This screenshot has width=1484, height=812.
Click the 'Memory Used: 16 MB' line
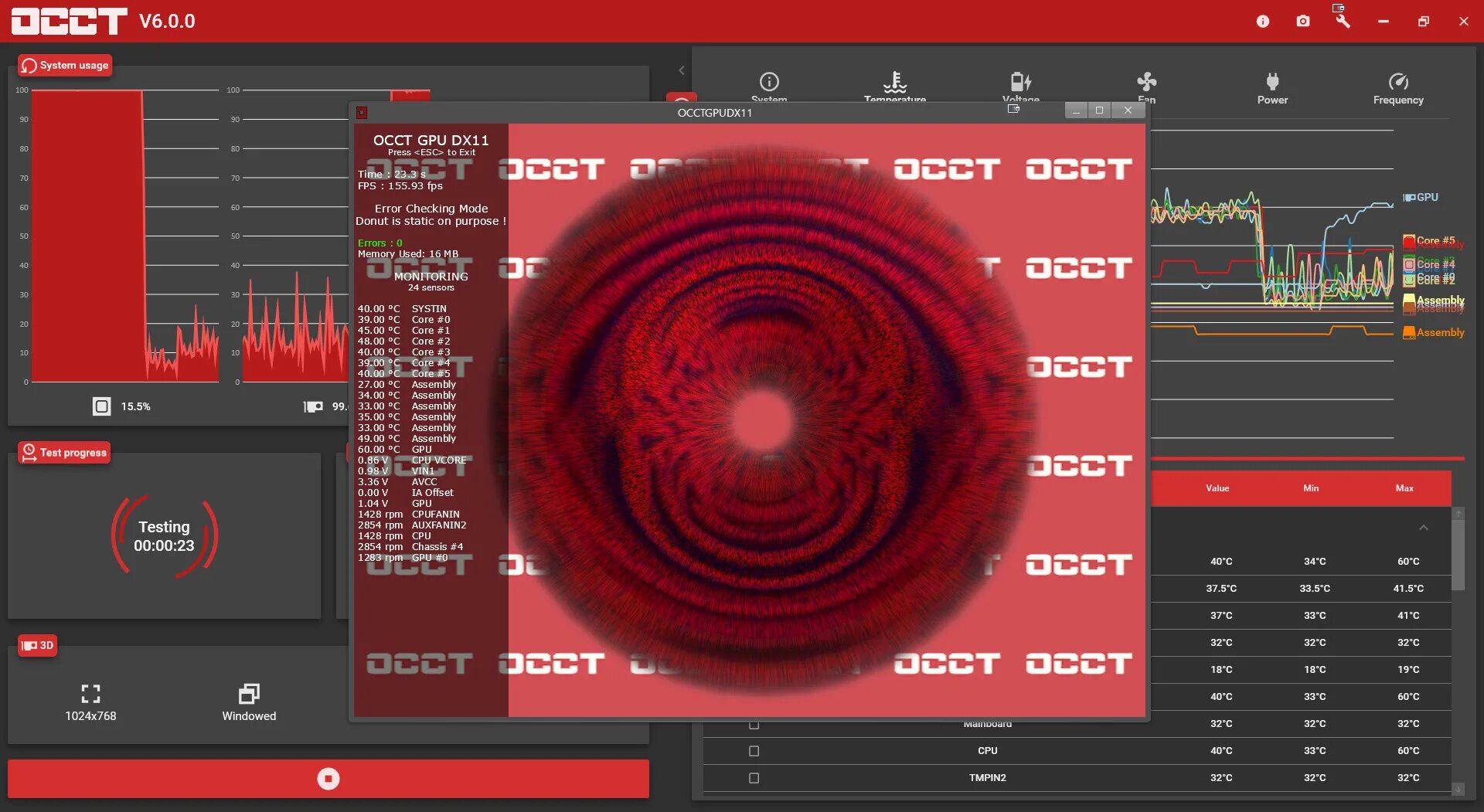[x=408, y=254]
